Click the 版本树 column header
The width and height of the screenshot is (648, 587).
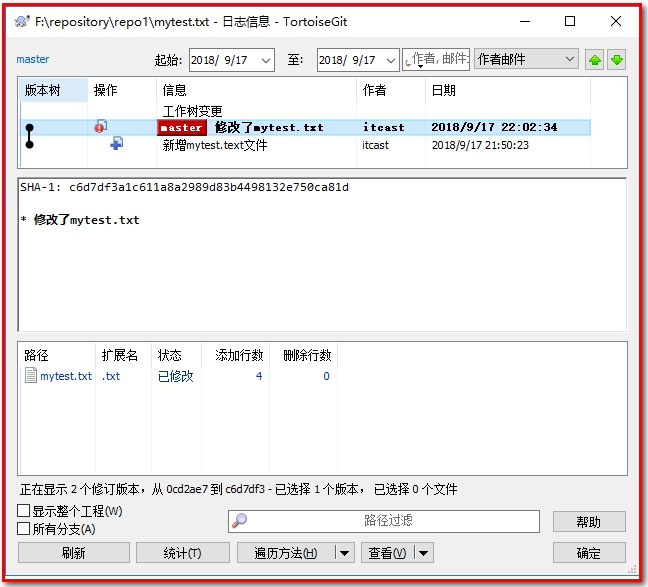coord(54,90)
